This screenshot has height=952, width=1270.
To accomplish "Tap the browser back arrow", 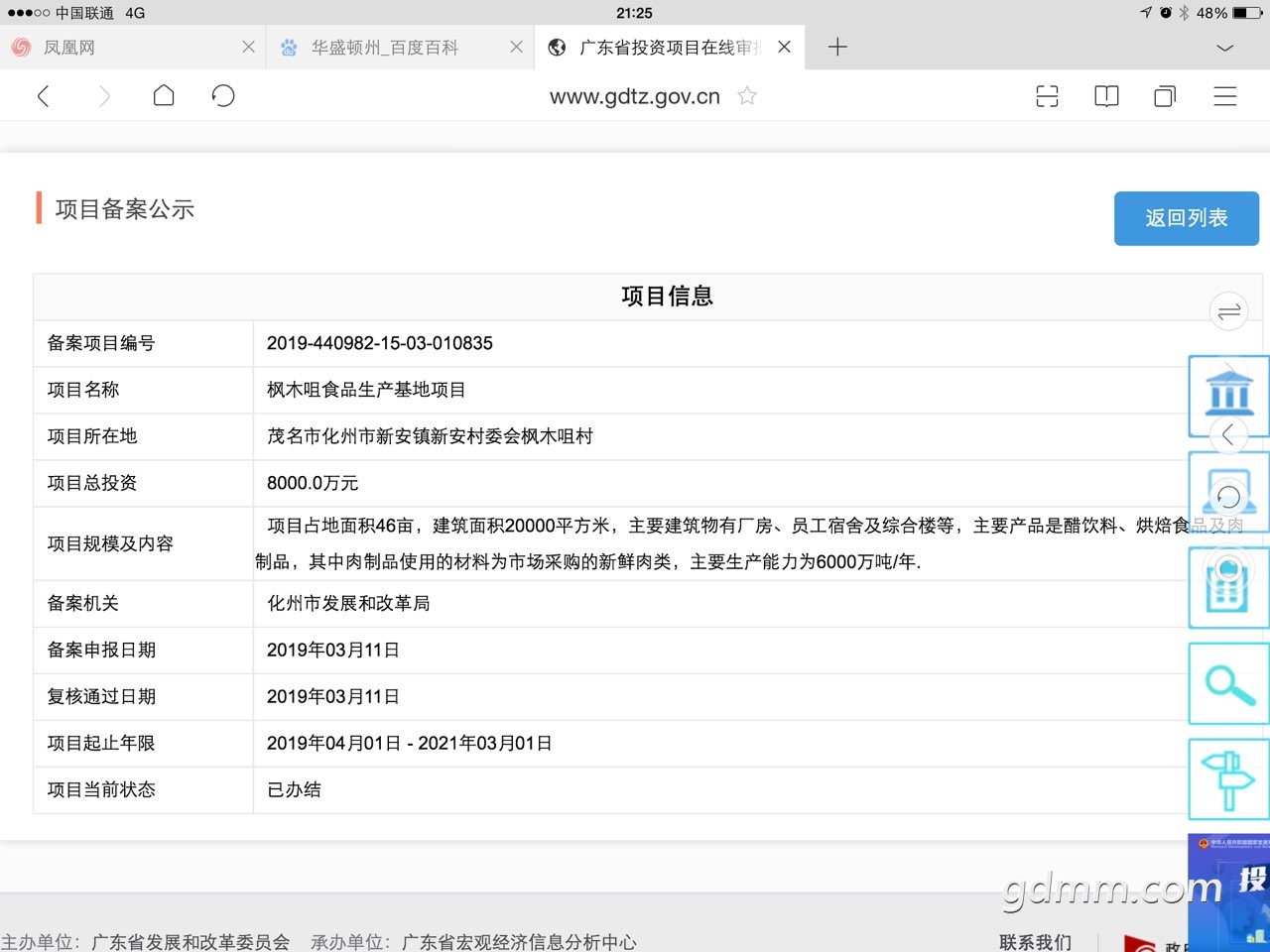I will click(x=43, y=96).
